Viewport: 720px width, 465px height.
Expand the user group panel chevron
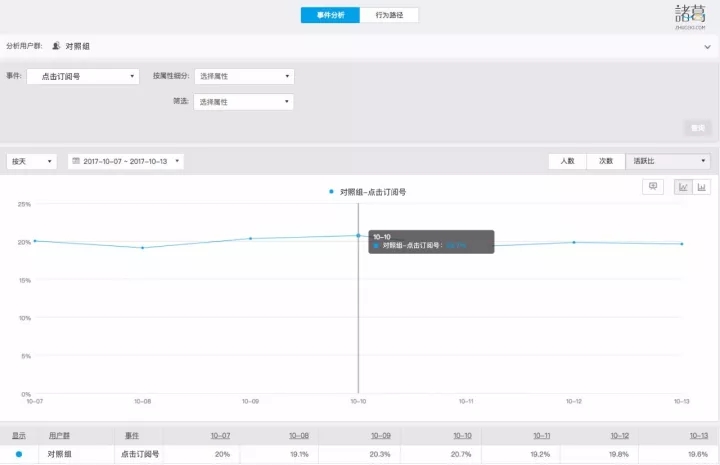tap(707, 47)
